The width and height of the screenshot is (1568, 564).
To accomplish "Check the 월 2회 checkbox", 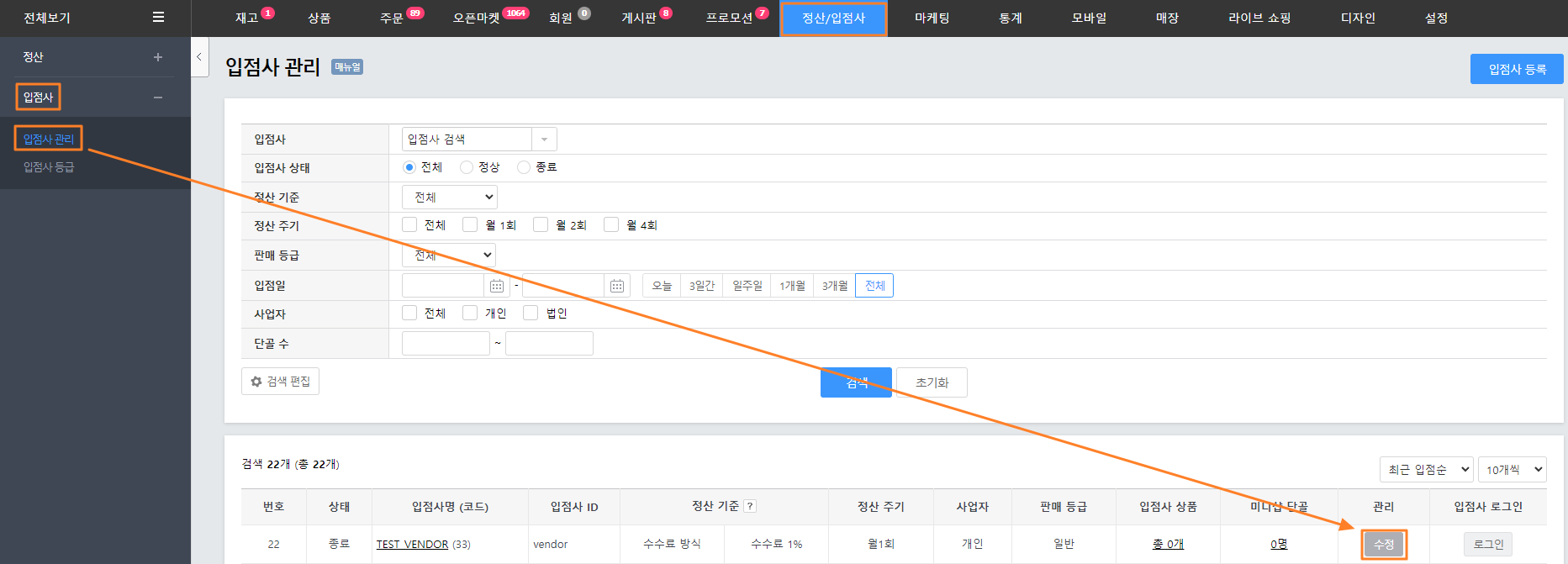I will (541, 224).
